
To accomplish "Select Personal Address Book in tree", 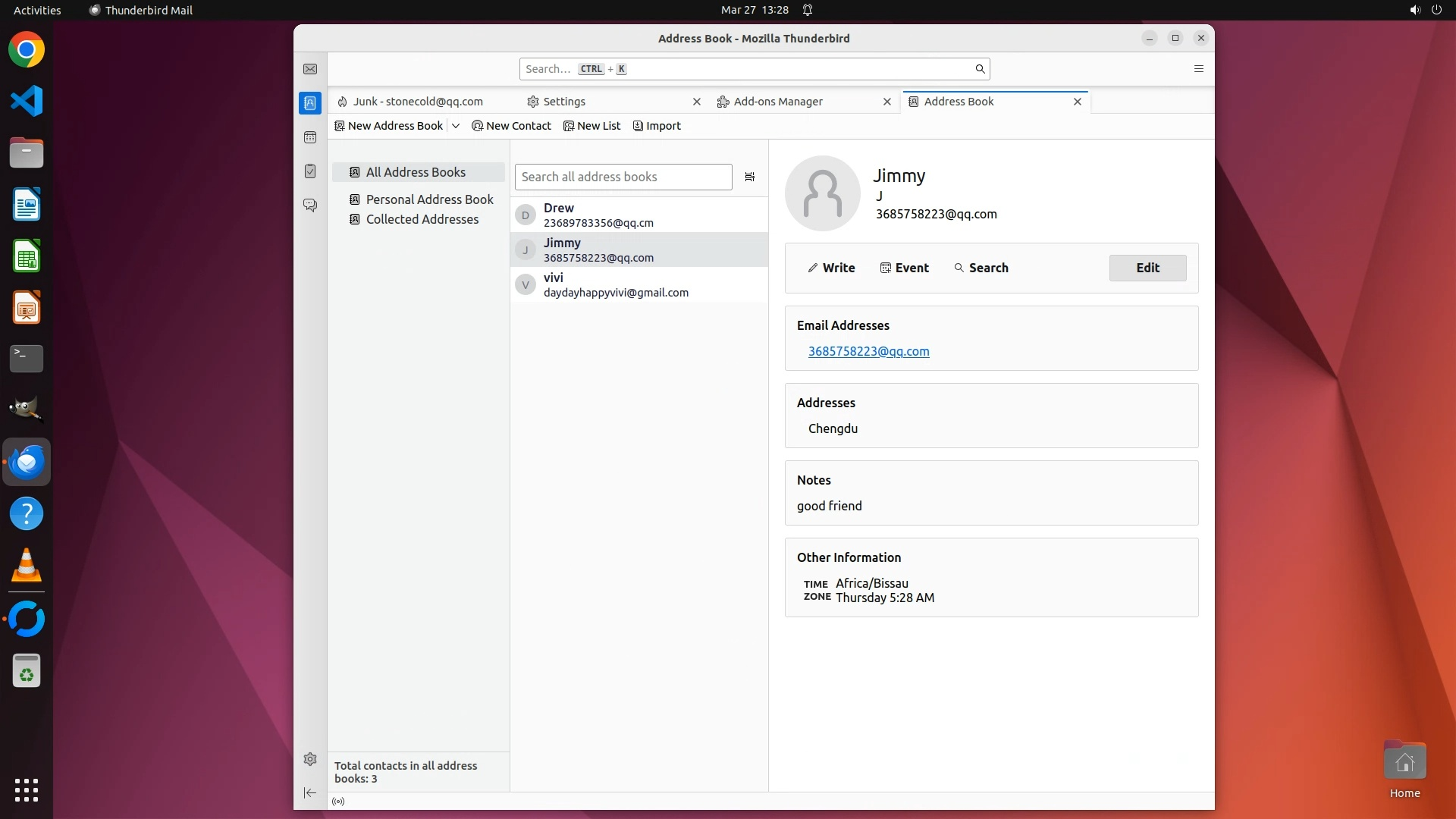I will click(428, 199).
